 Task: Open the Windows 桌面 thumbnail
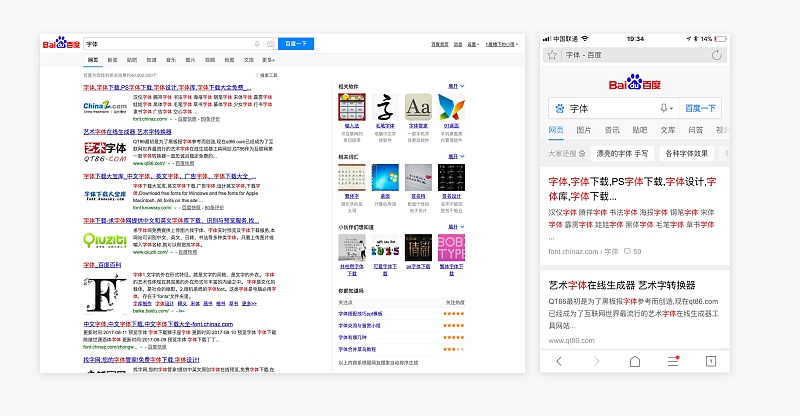[x=385, y=178]
